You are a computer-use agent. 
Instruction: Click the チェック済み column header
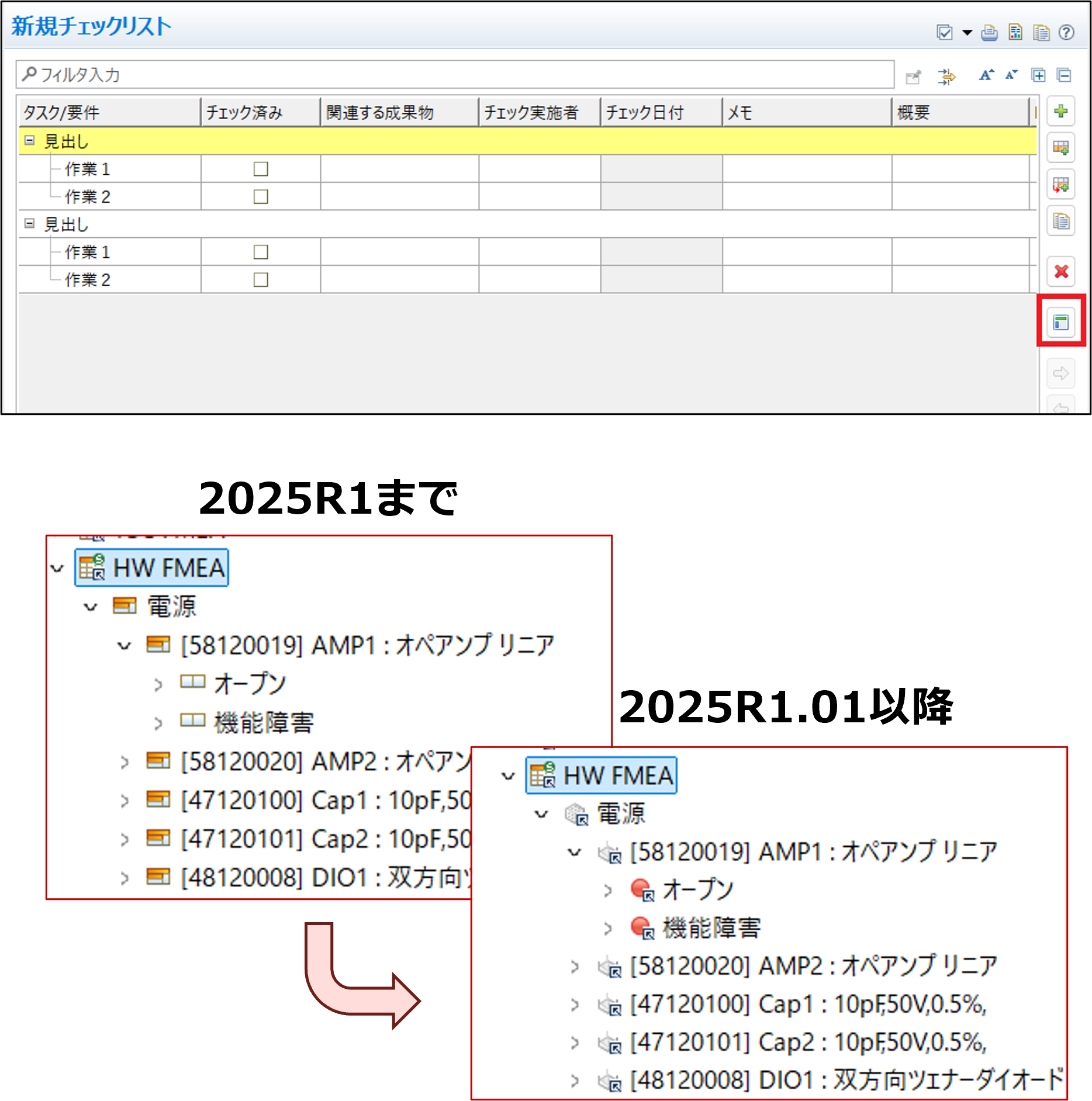click(260, 112)
